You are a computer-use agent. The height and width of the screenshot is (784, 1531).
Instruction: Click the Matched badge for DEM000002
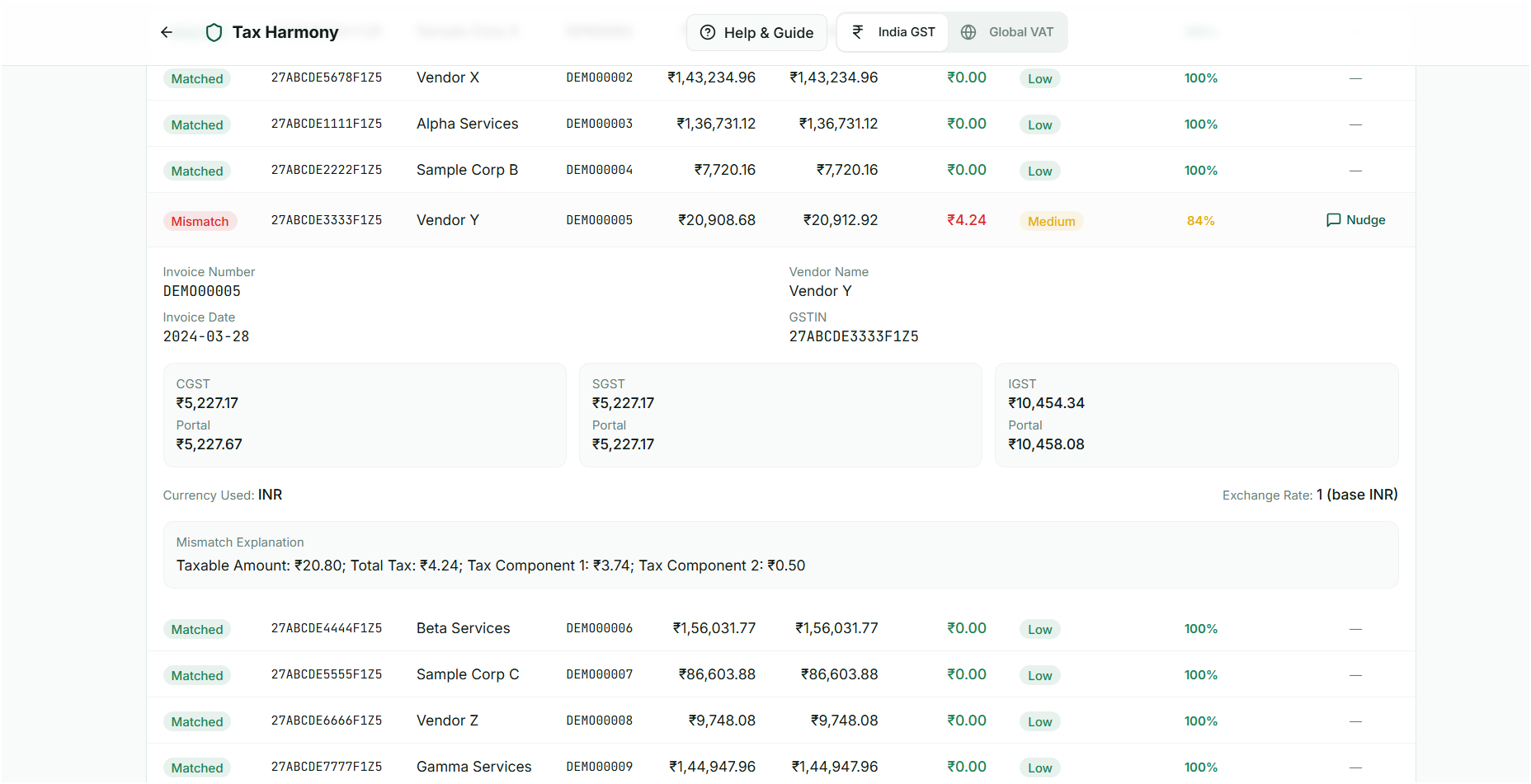point(197,78)
